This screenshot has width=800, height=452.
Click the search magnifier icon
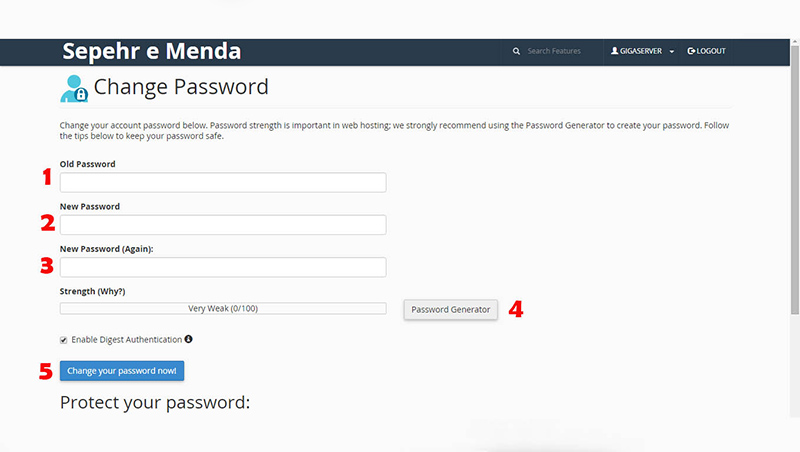tap(516, 51)
